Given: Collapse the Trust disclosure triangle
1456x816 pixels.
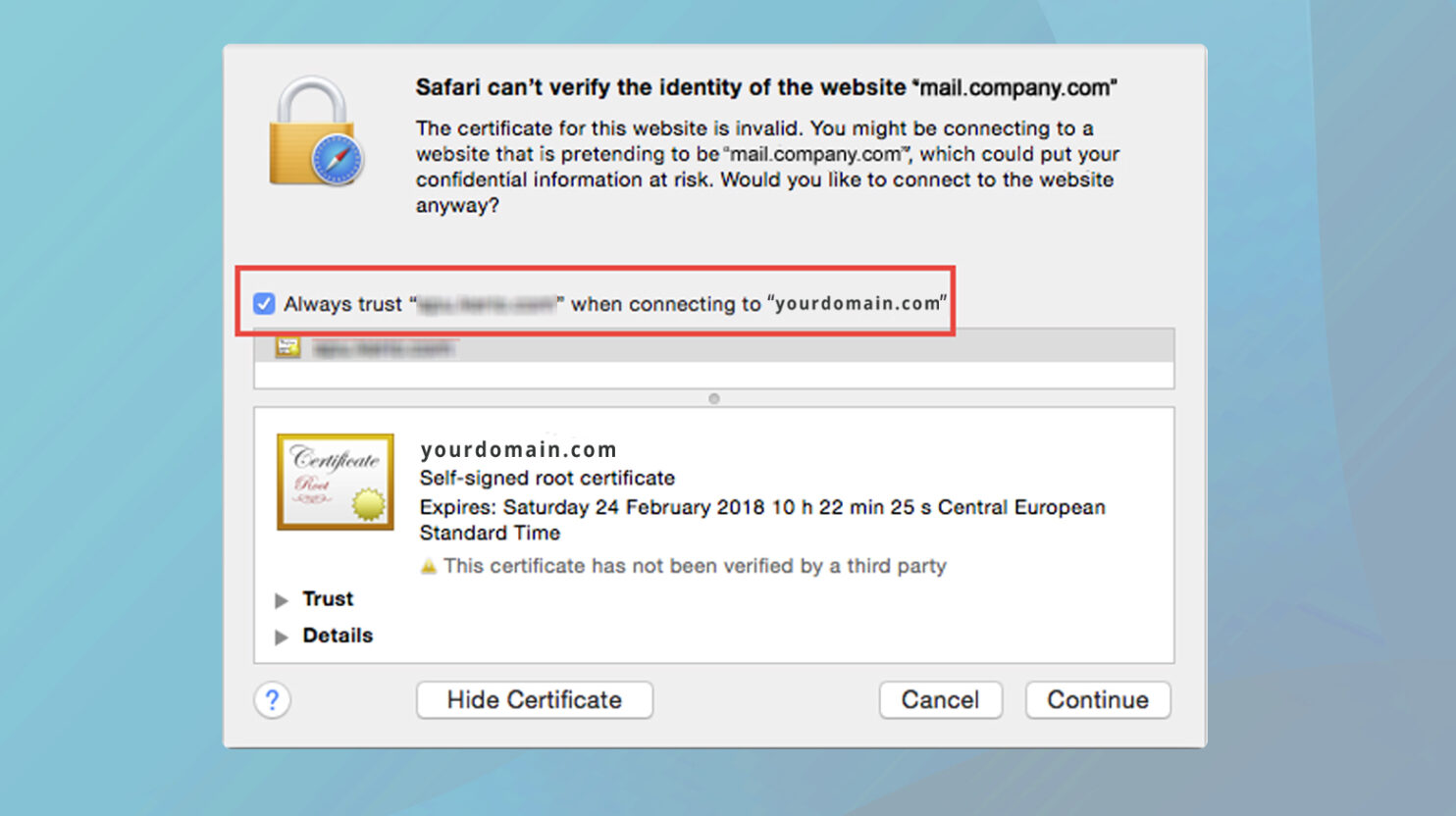Looking at the screenshot, I should point(281,599).
